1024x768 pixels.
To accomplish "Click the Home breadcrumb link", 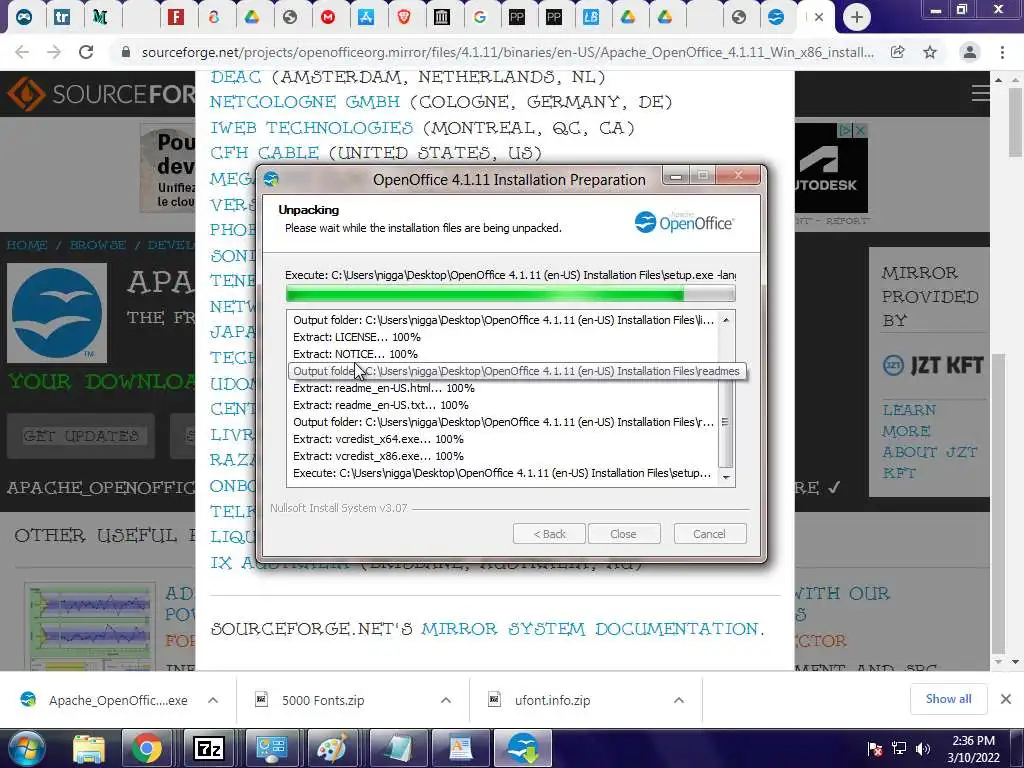I will pyautogui.click(x=27, y=246).
